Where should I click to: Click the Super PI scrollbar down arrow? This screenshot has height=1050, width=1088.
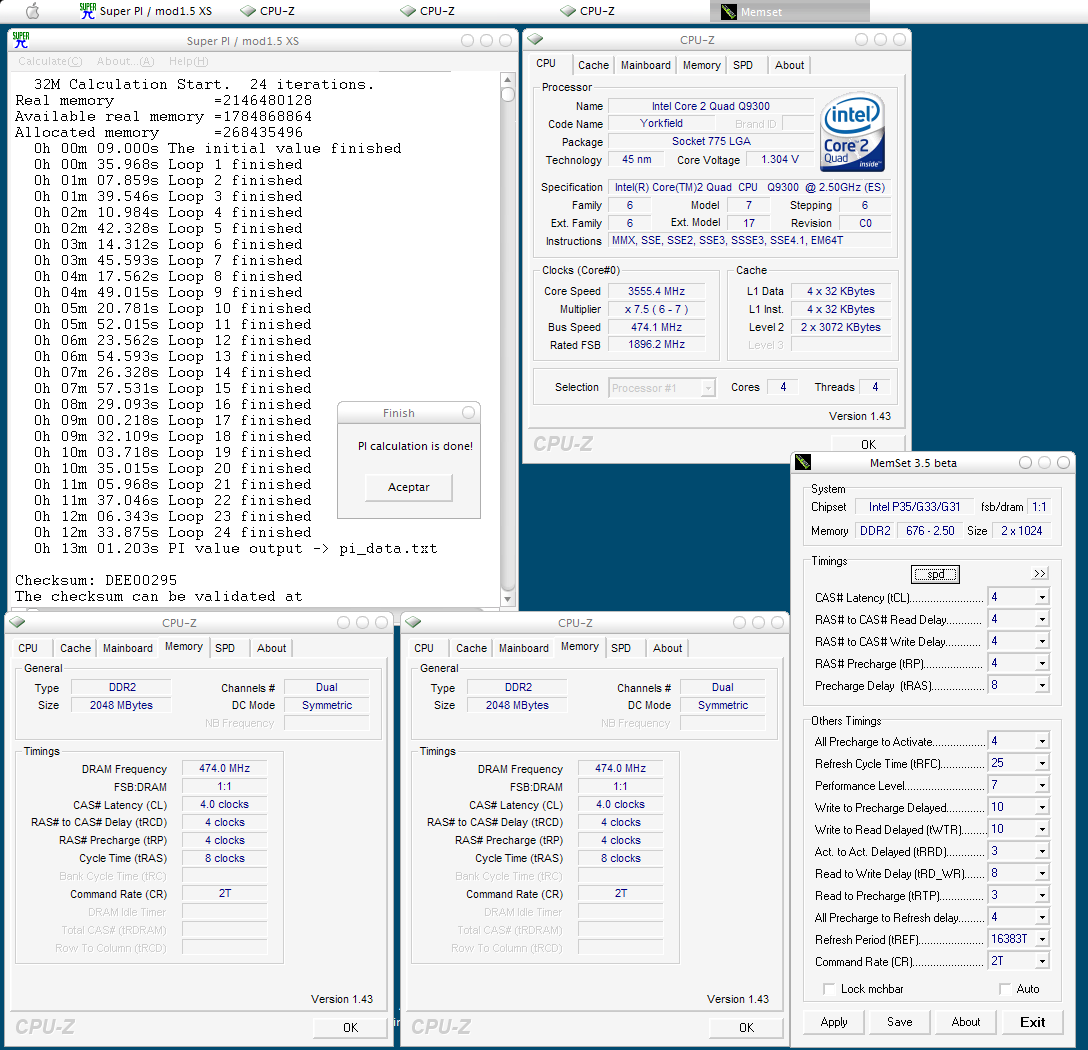pos(507,598)
